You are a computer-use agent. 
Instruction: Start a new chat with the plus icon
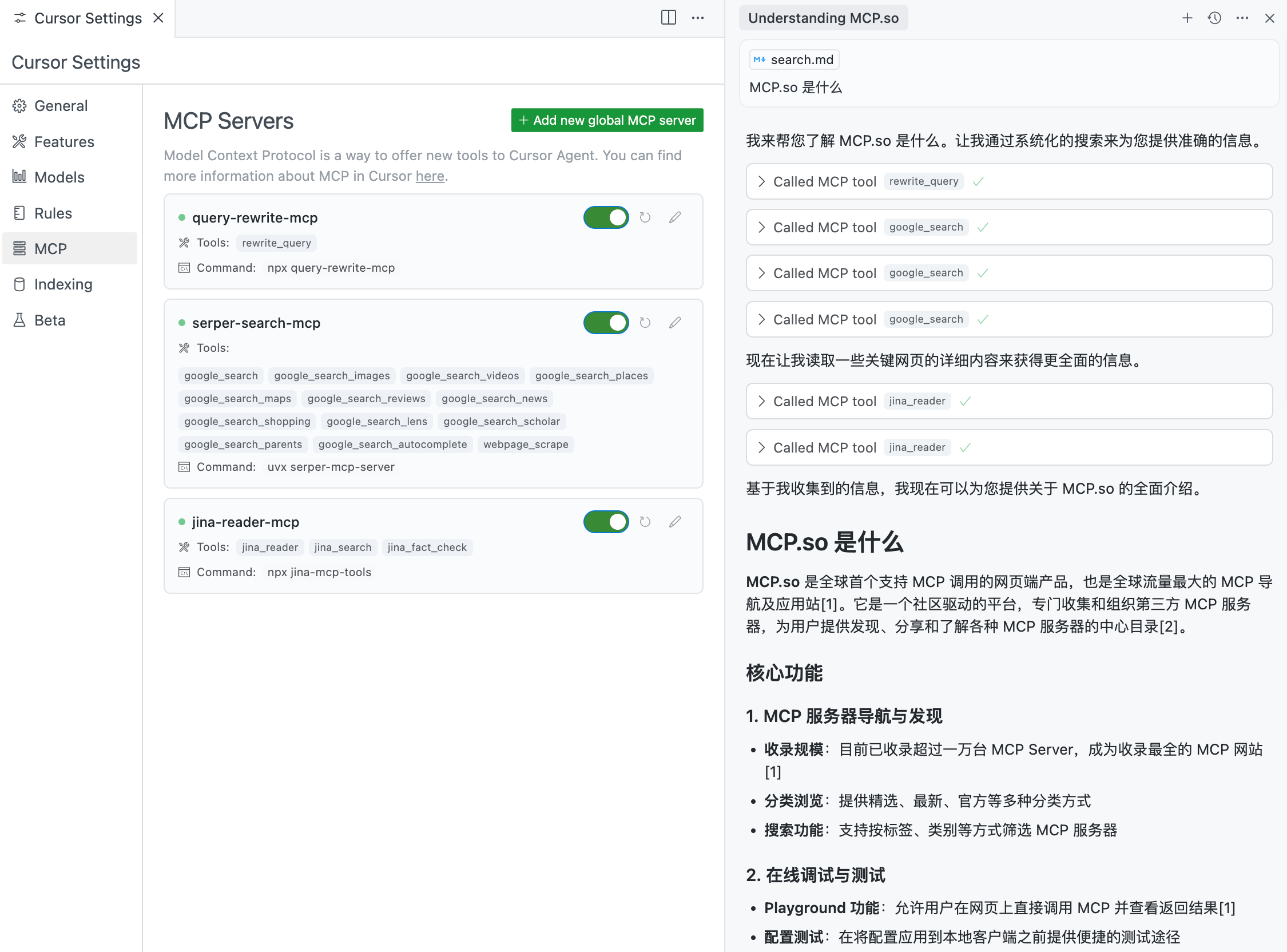(x=1187, y=18)
